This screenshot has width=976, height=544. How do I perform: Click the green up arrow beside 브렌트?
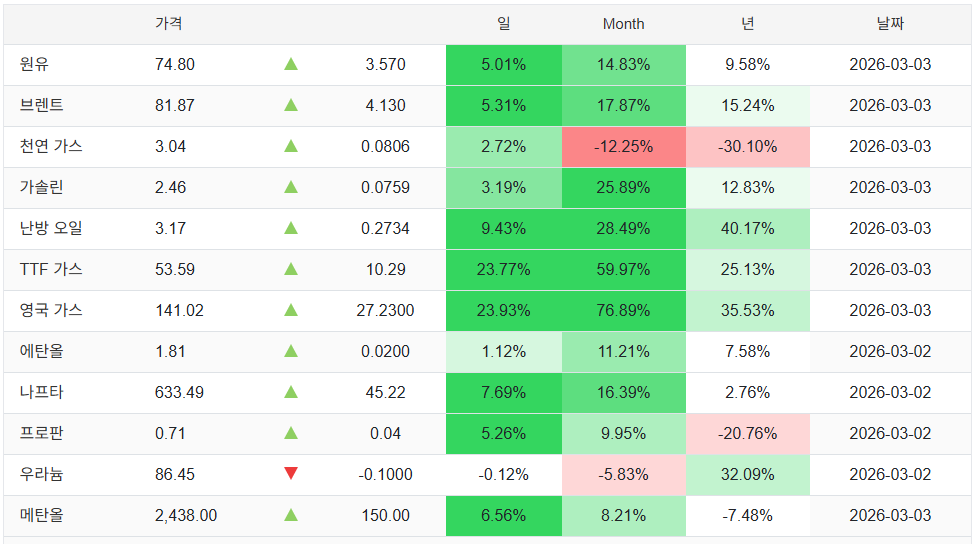[x=291, y=105]
